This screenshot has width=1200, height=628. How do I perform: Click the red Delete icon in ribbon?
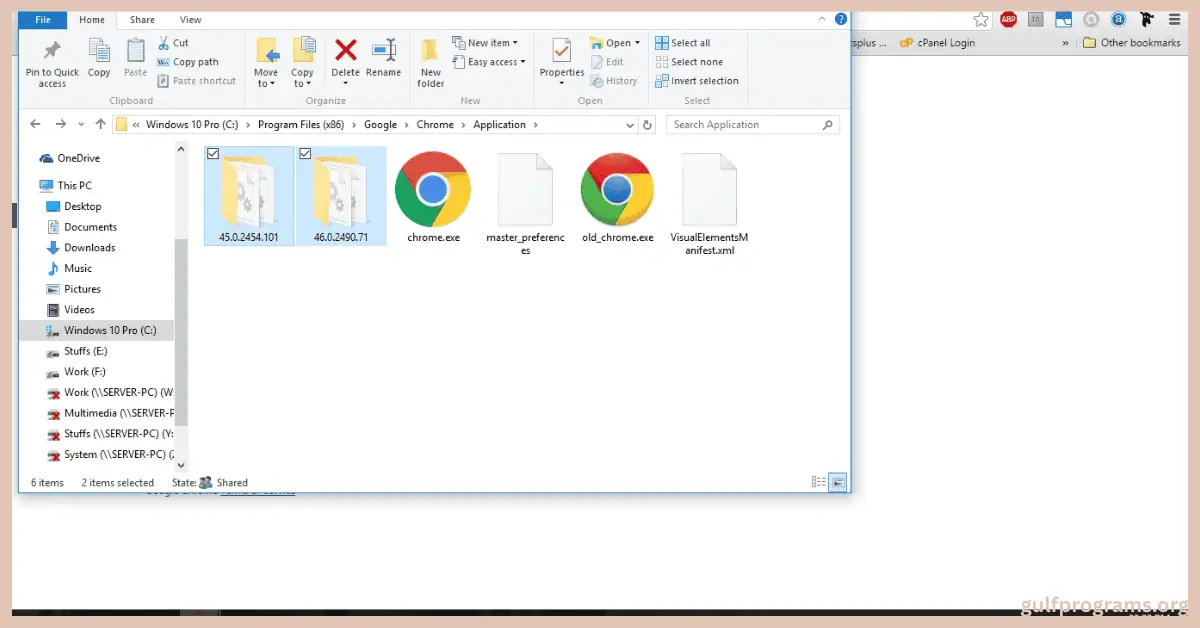tap(346, 51)
